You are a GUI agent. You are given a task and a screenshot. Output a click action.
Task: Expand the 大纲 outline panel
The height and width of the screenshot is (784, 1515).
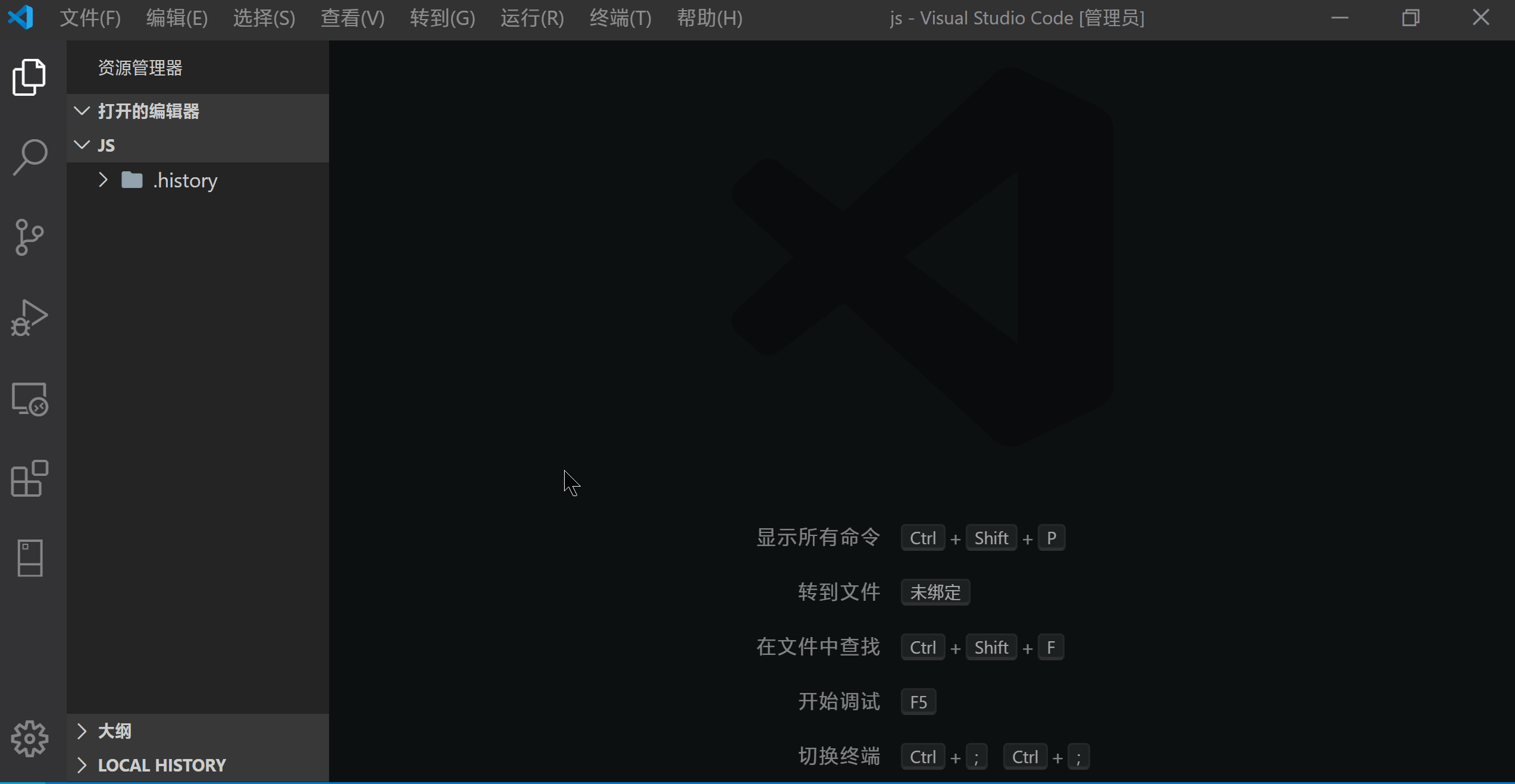pos(114,731)
